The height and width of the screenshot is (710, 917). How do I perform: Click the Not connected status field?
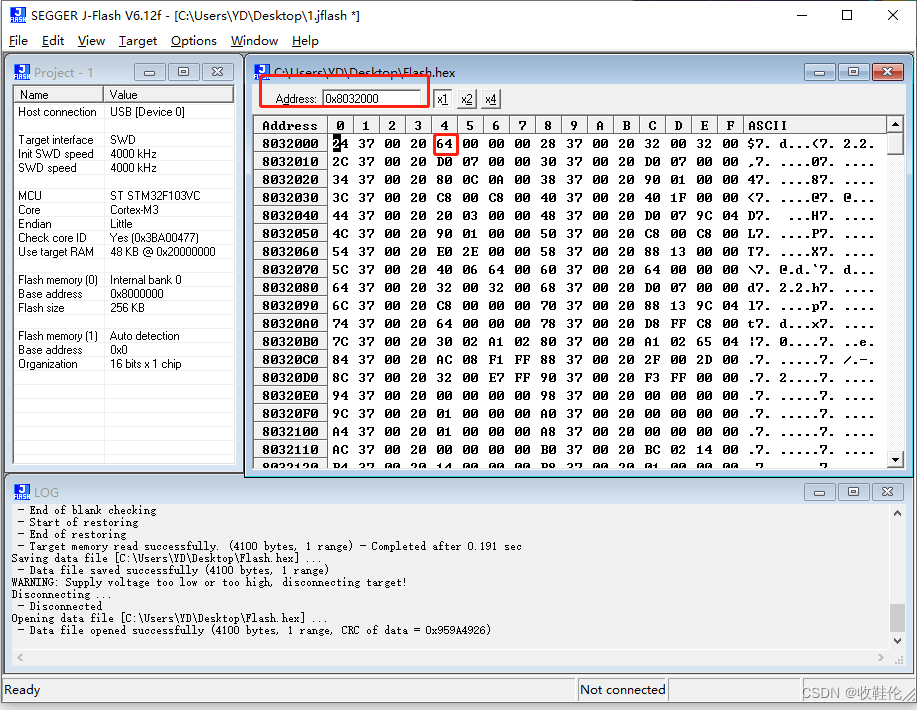pyautogui.click(x=622, y=689)
